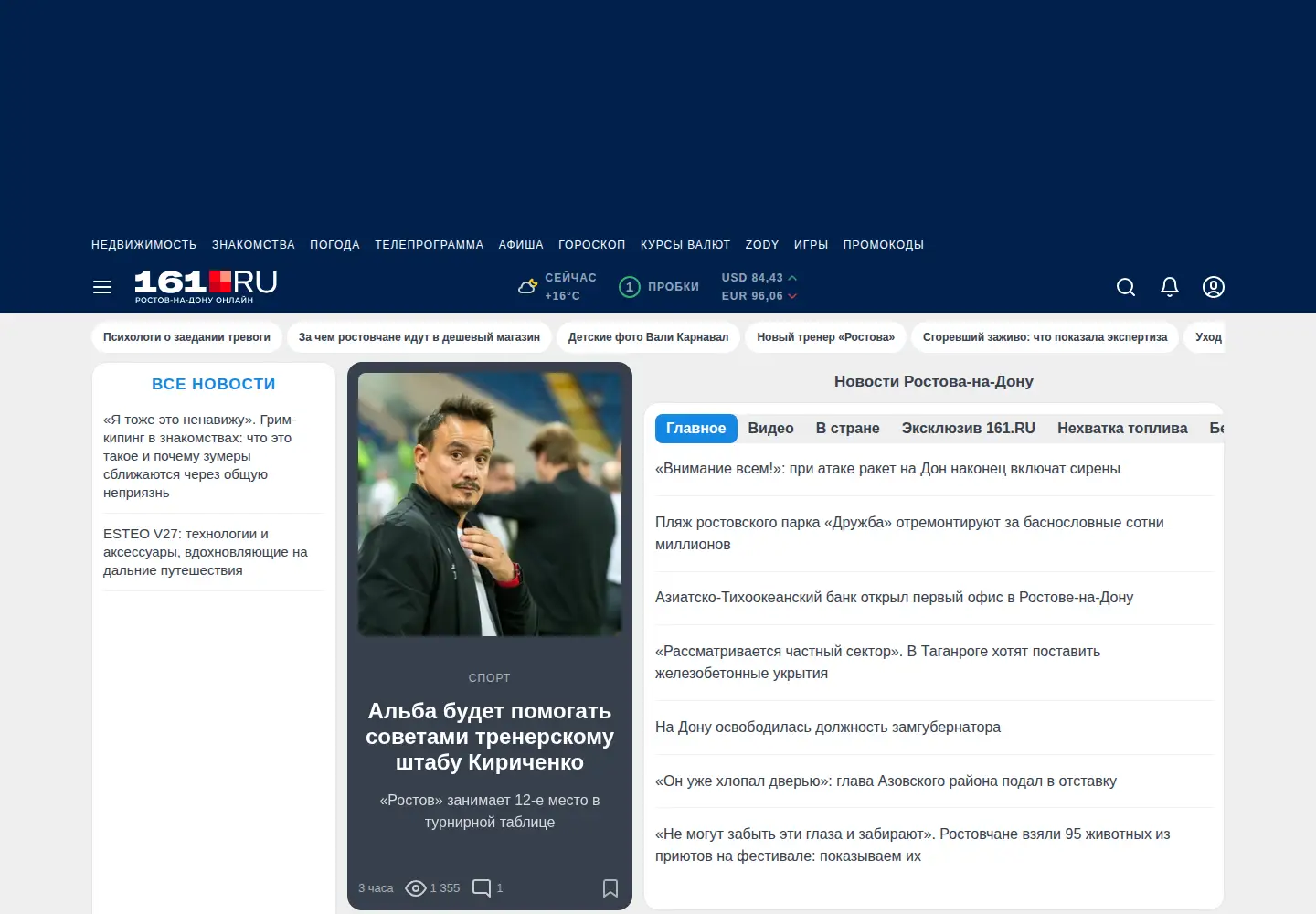Open Телепрограмма menu item

point(430,245)
